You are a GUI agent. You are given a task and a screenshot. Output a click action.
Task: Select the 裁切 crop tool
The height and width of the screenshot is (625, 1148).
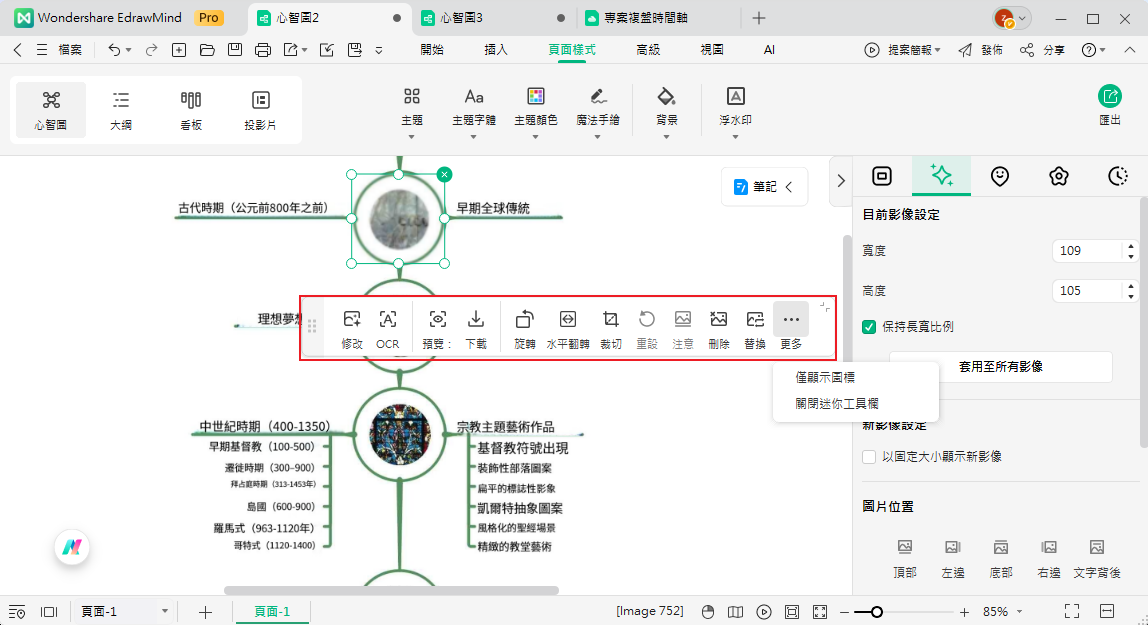point(611,328)
